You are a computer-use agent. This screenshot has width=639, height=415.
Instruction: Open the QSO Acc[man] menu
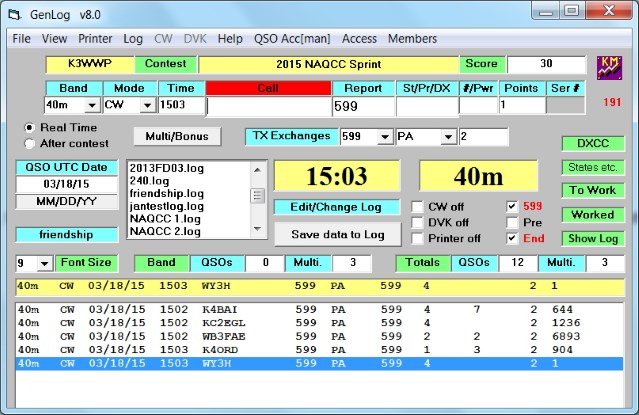pyautogui.click(x=293, y=38)
